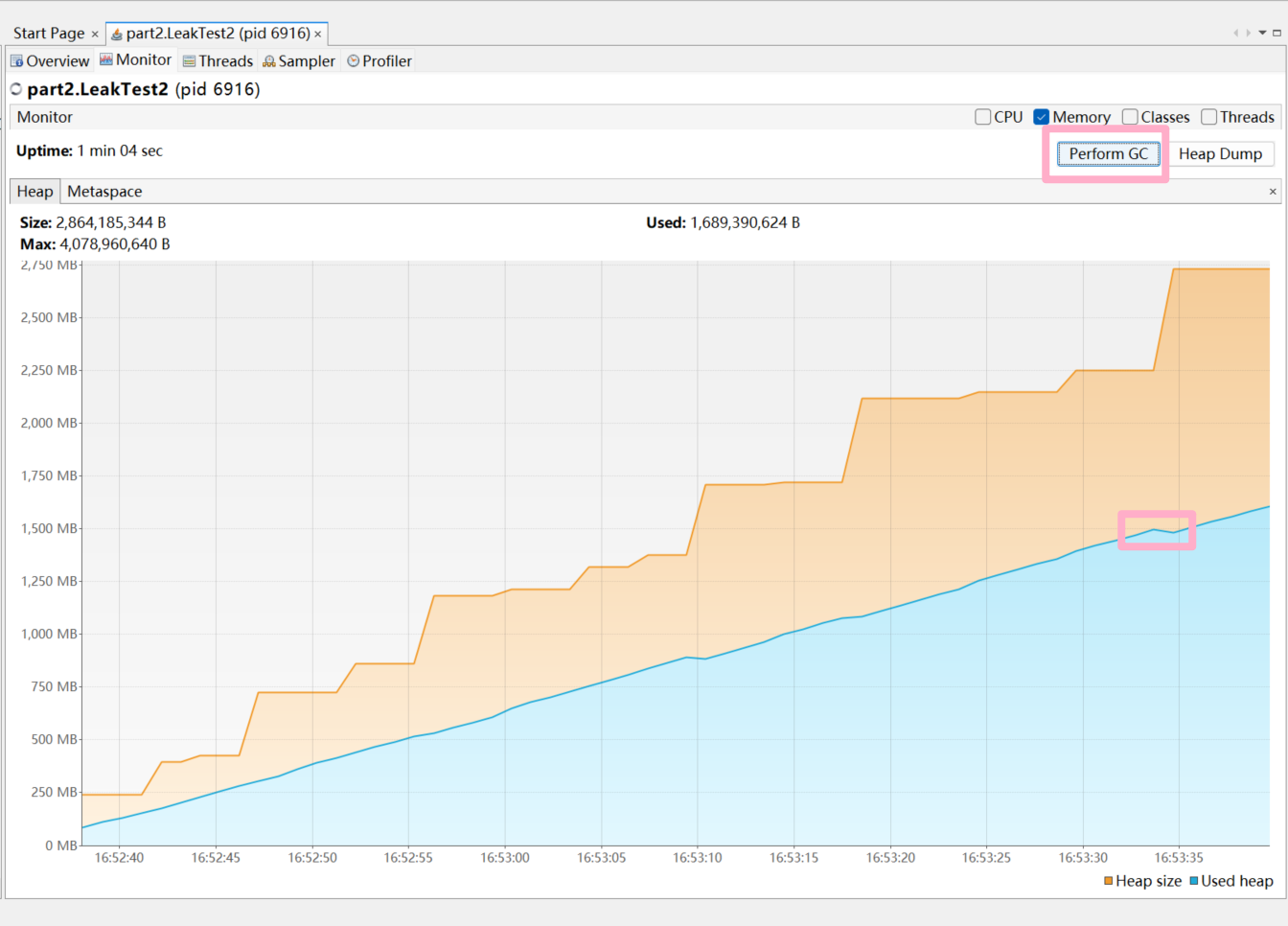Close the Start Page tab
Viewport: 1288px width, 926px height.
[x=95, y=35]
